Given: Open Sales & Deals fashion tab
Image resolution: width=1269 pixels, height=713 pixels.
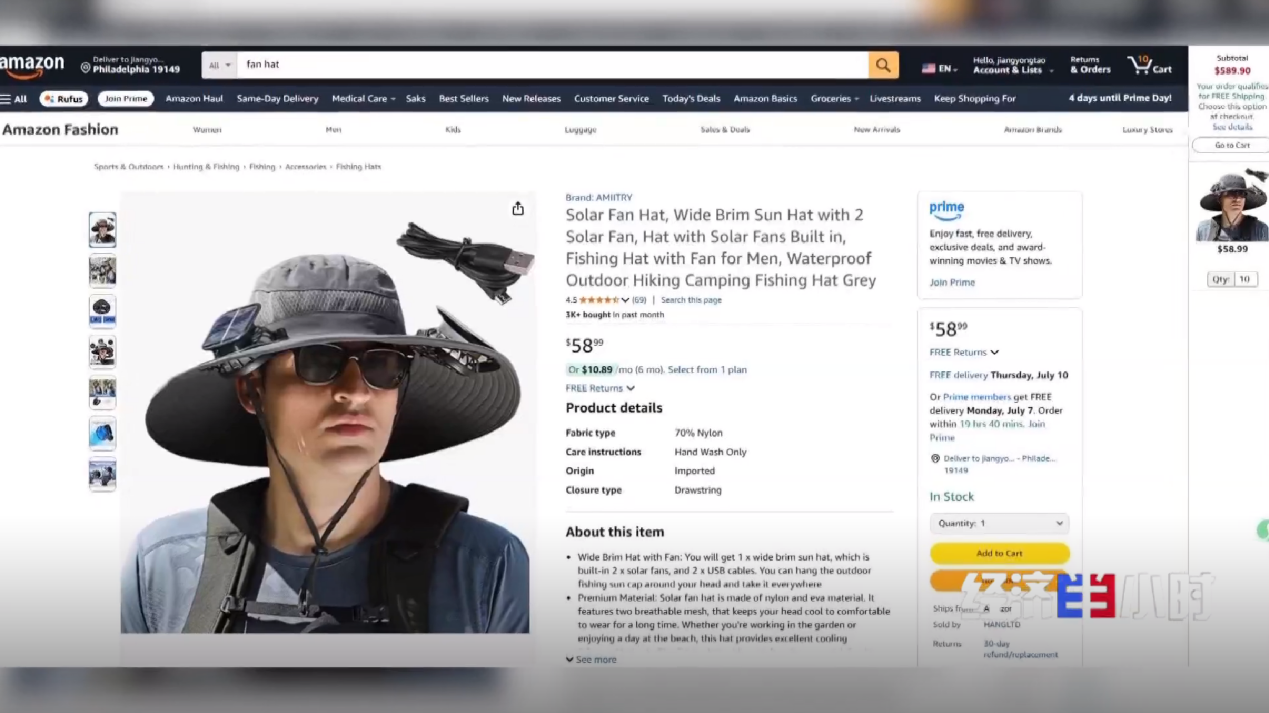Looking at the screenshot, I should tap(725, 130).
